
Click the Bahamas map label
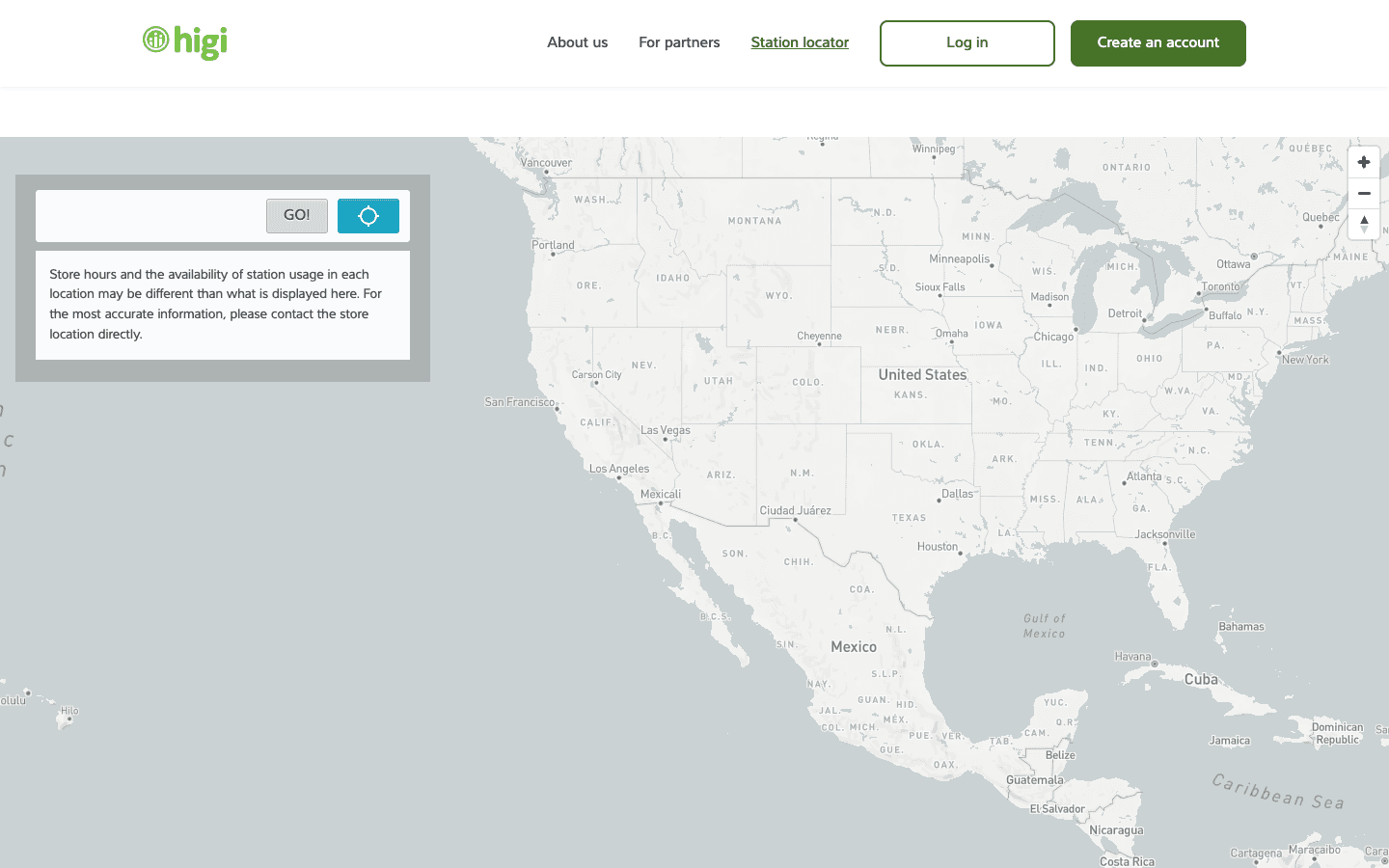tap(1241, 627)
